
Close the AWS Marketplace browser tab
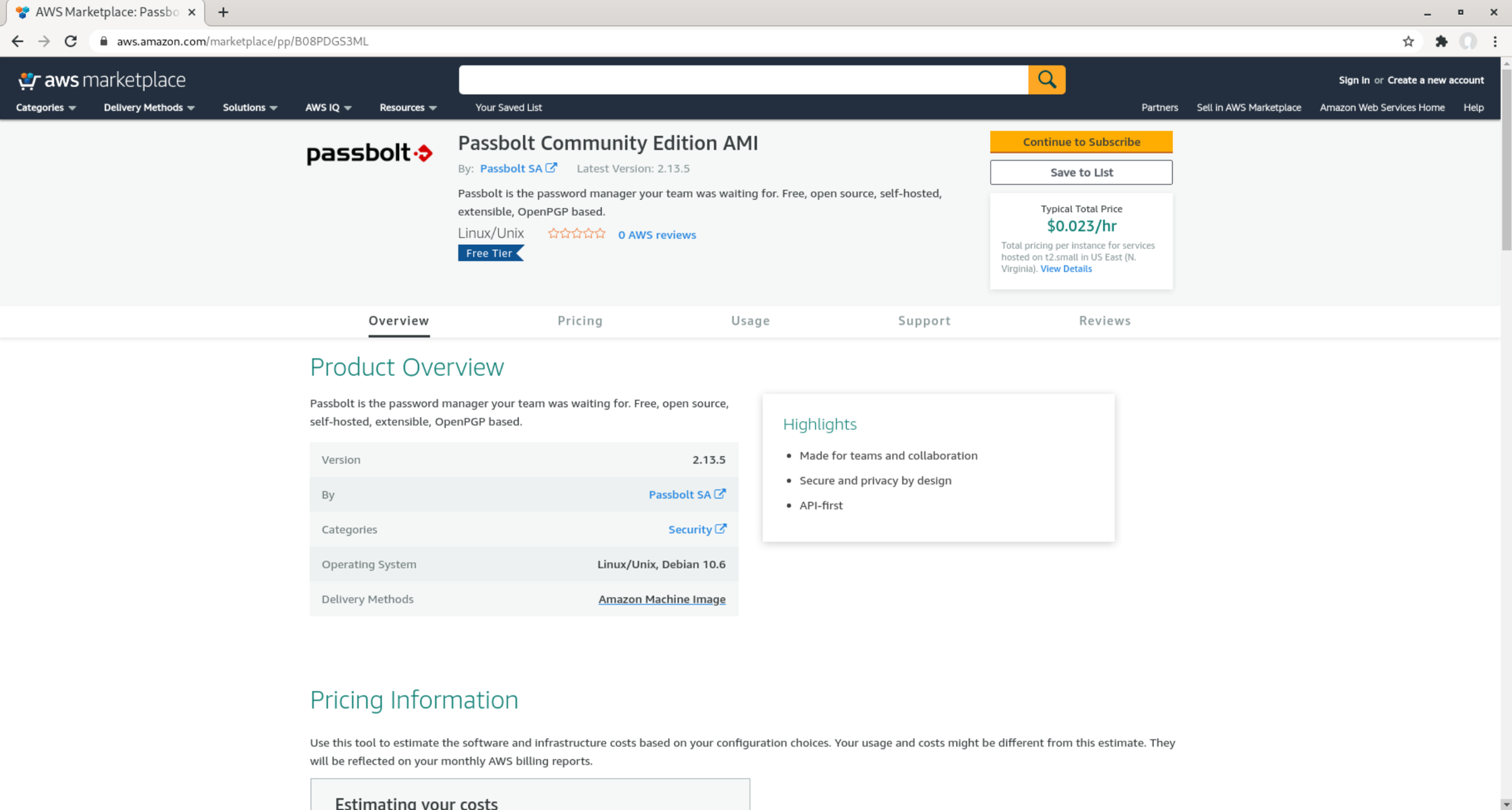(x=192, y=12)
